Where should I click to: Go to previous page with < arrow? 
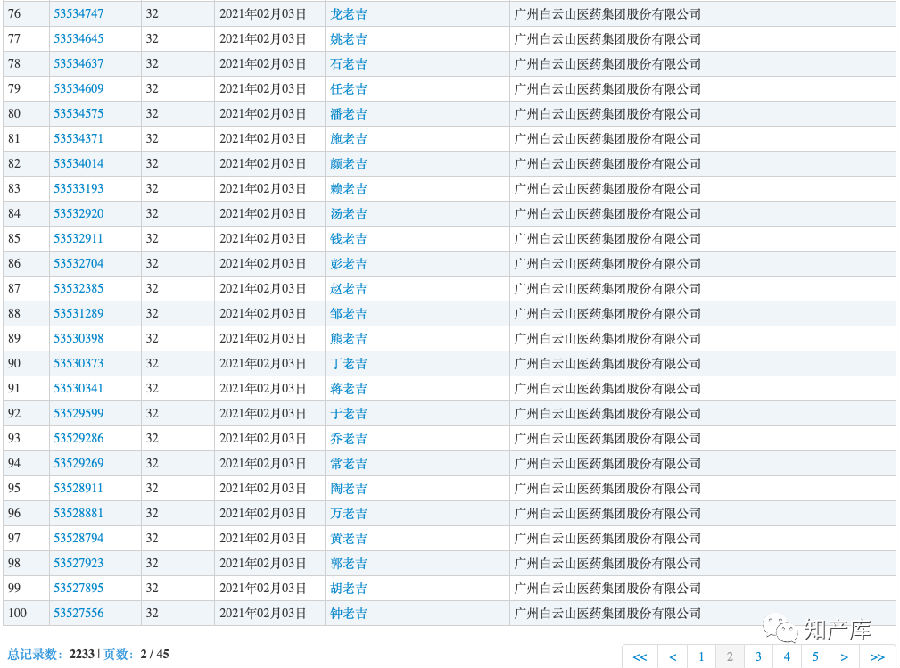pyautogui.click(x=673, y=657)
